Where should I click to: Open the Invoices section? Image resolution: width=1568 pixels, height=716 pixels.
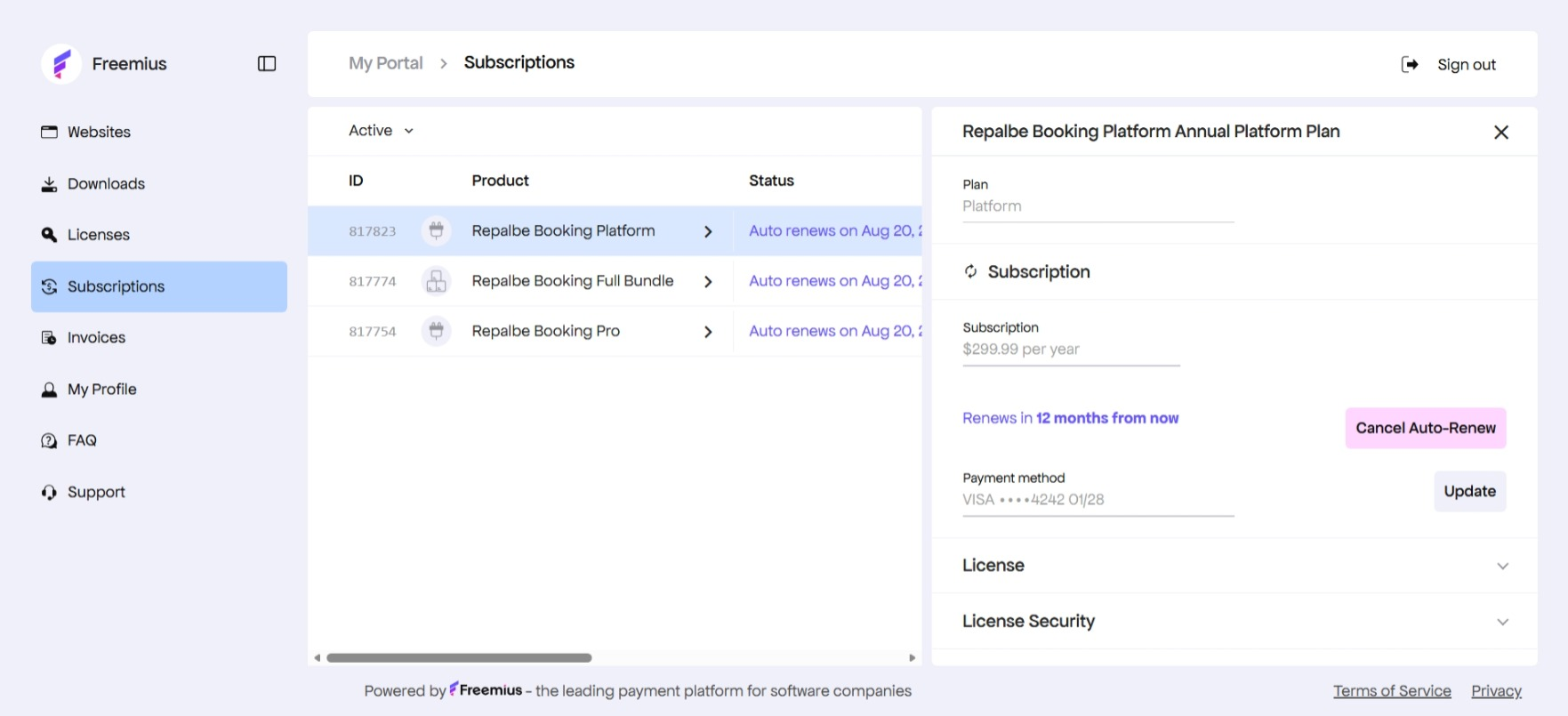coord(159,338)
